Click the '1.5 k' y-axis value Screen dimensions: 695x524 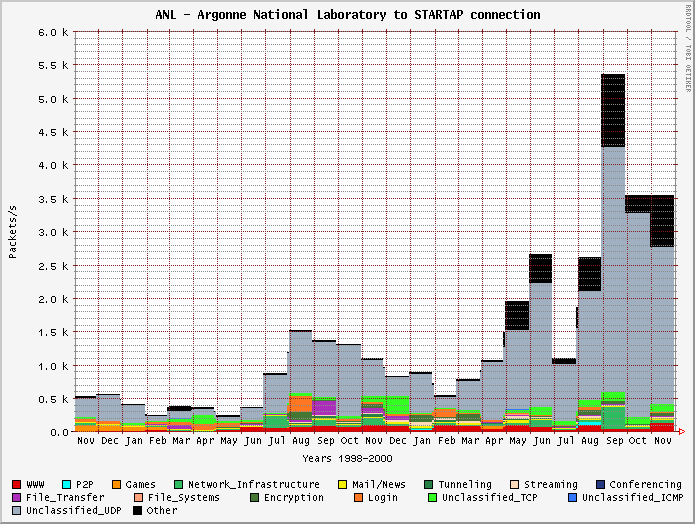[53, 333]
